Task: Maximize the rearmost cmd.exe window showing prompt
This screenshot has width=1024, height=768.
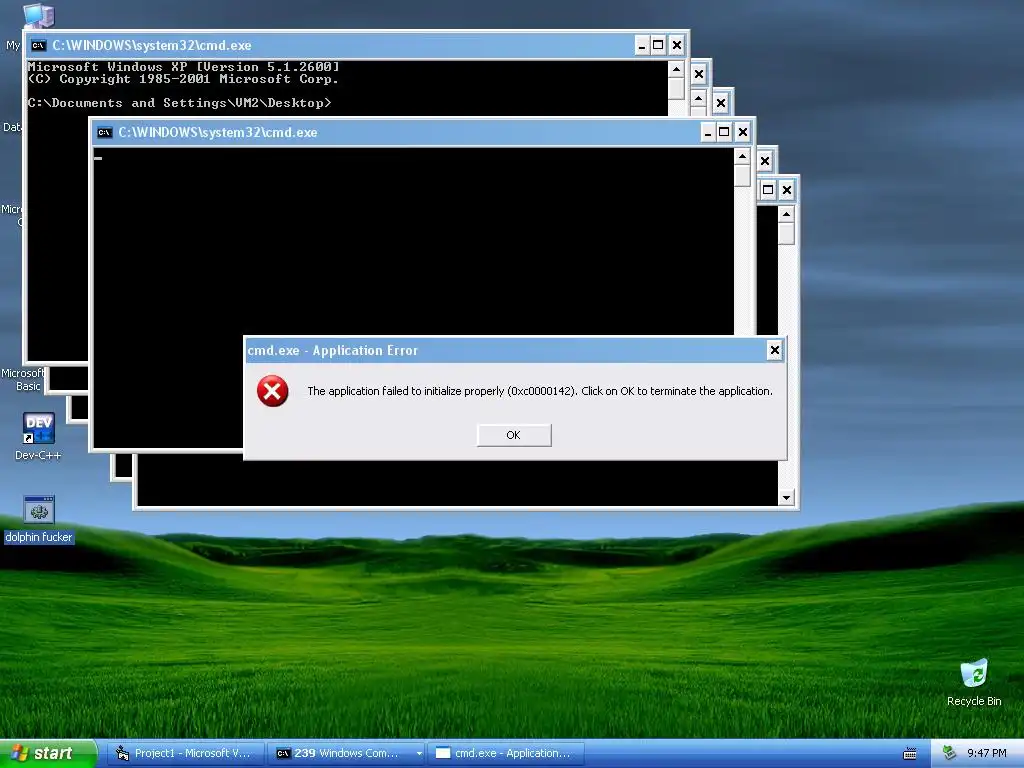Action: [x=658, y=46]
